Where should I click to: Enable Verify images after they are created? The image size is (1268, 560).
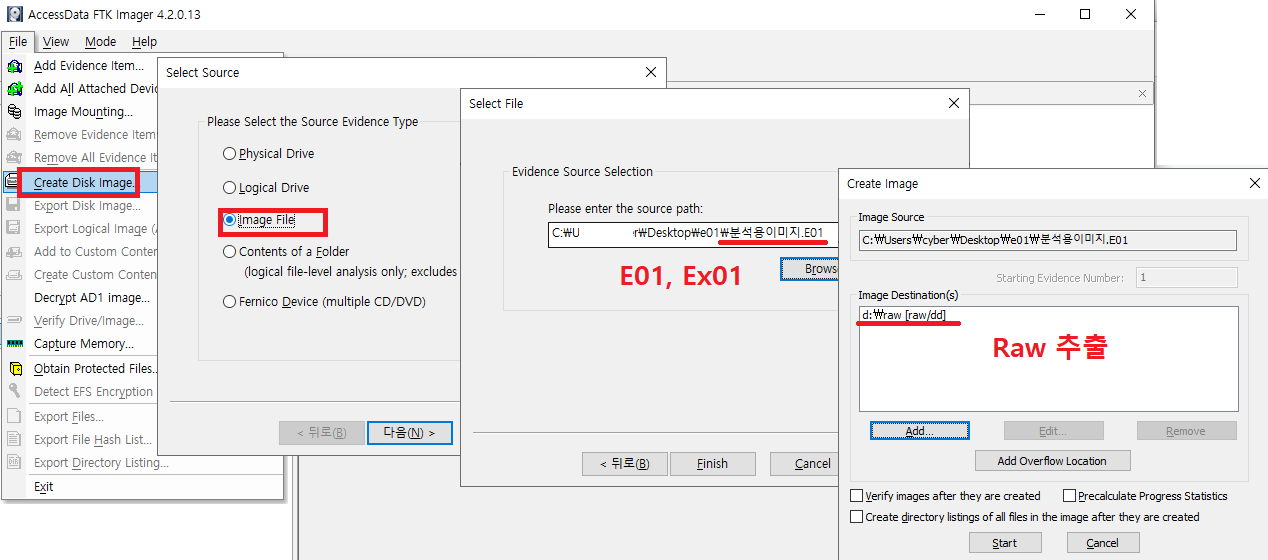pos(856,496)
